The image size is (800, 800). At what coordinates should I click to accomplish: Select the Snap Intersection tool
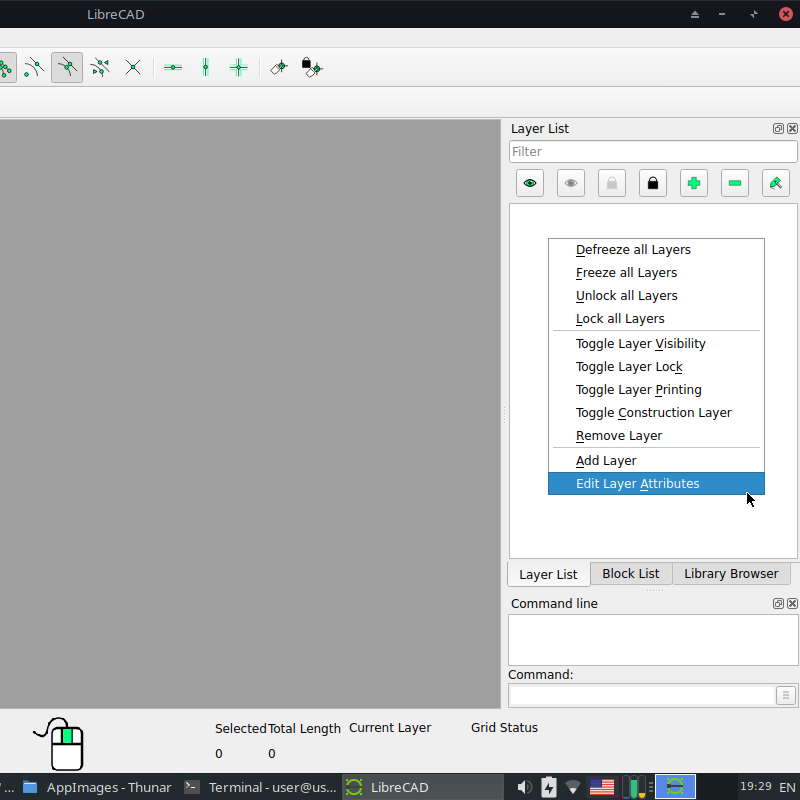133,67
